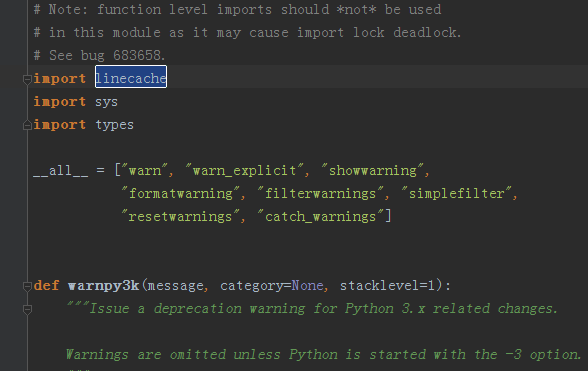Image resolution: width=588 pixels, height=371 pixels.
Task: Collapse the import block at linecache line
Action: click(x=27, y=80)
